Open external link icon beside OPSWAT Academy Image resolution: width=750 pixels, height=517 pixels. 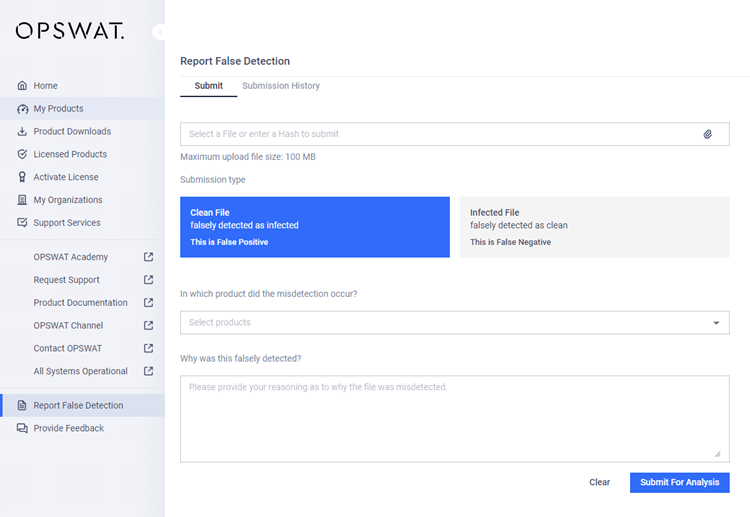(x=148, y=257)
